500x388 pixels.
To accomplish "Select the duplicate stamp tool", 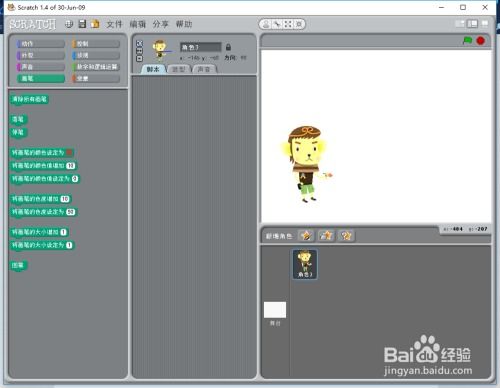I will pos(266,24).
